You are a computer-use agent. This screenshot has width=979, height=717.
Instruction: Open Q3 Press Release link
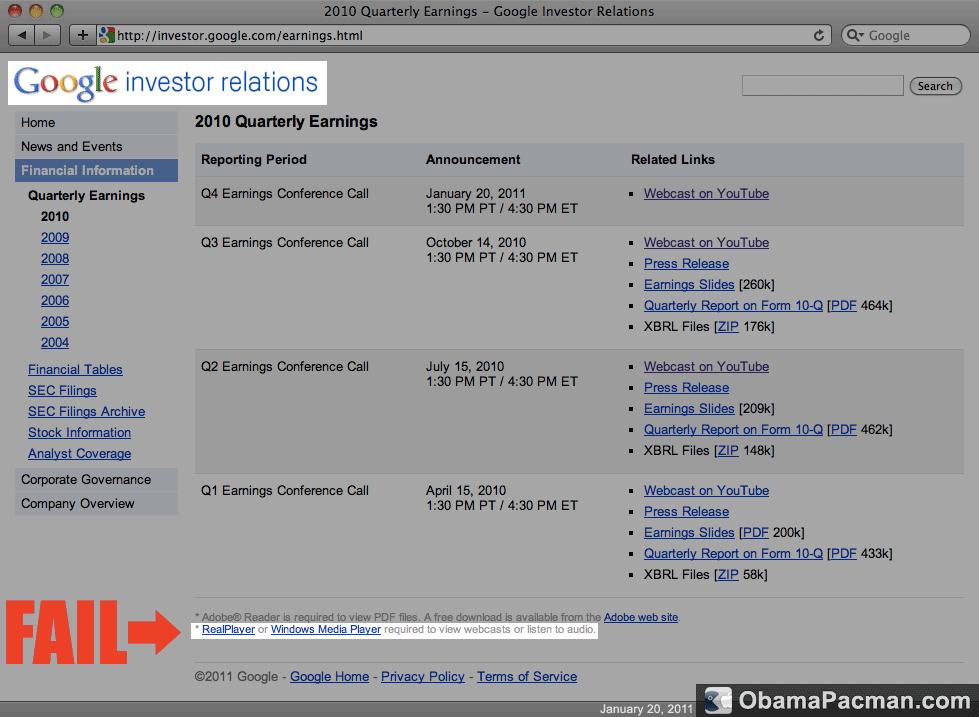coord(686,264)
